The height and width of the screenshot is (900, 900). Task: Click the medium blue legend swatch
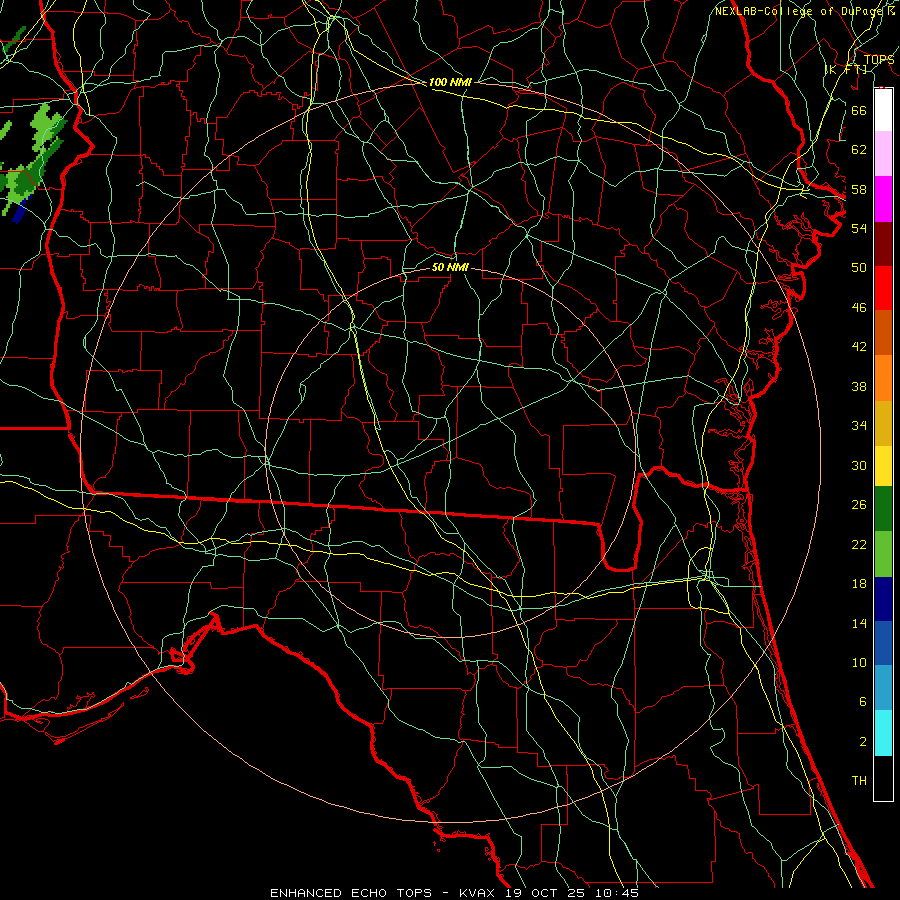point(883,643)
